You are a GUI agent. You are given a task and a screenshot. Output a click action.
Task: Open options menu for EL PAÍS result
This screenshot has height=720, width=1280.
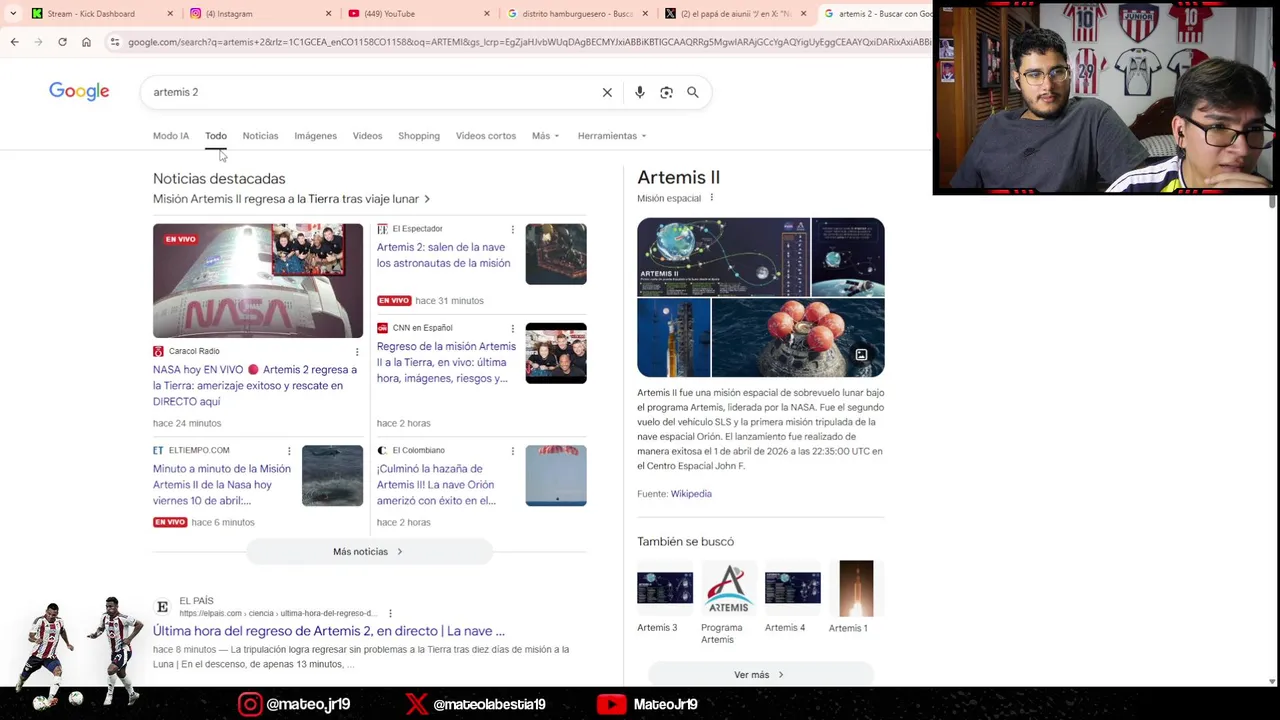pyautogui.click(x=390, y=613)
